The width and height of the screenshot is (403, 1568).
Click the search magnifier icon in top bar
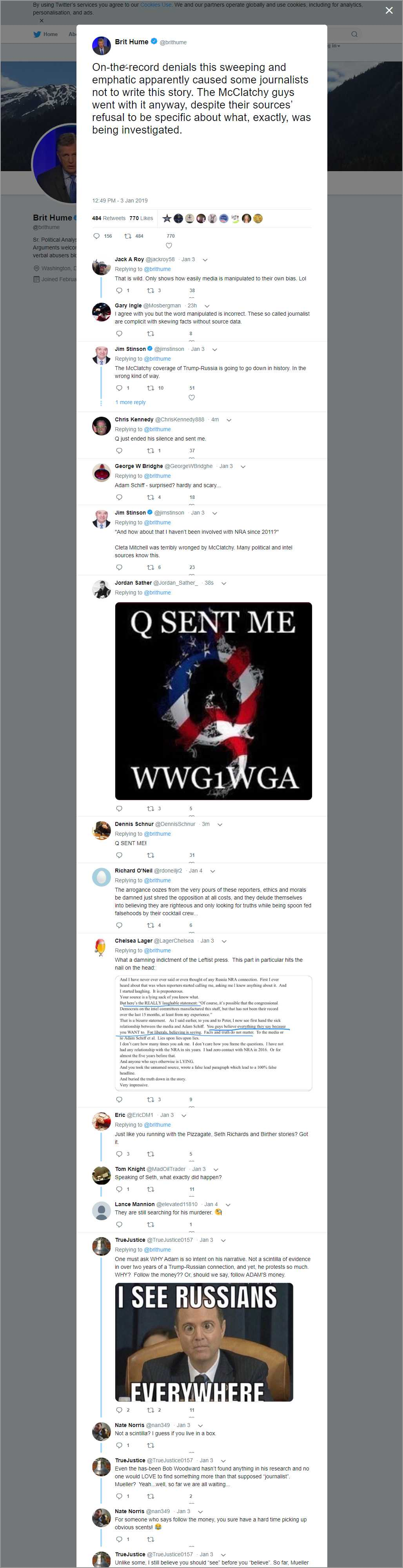(x=354, y=34)
